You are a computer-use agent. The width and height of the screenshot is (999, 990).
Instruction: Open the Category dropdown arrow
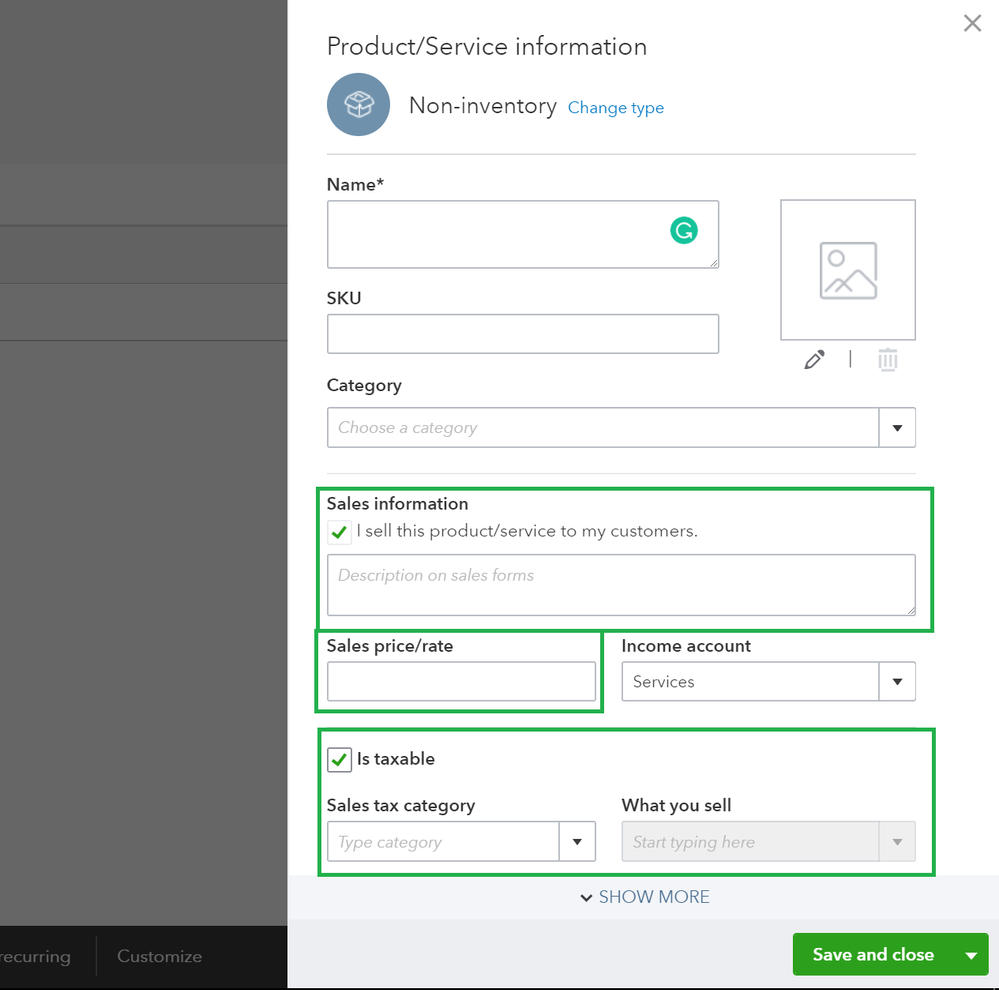(897, 428)
